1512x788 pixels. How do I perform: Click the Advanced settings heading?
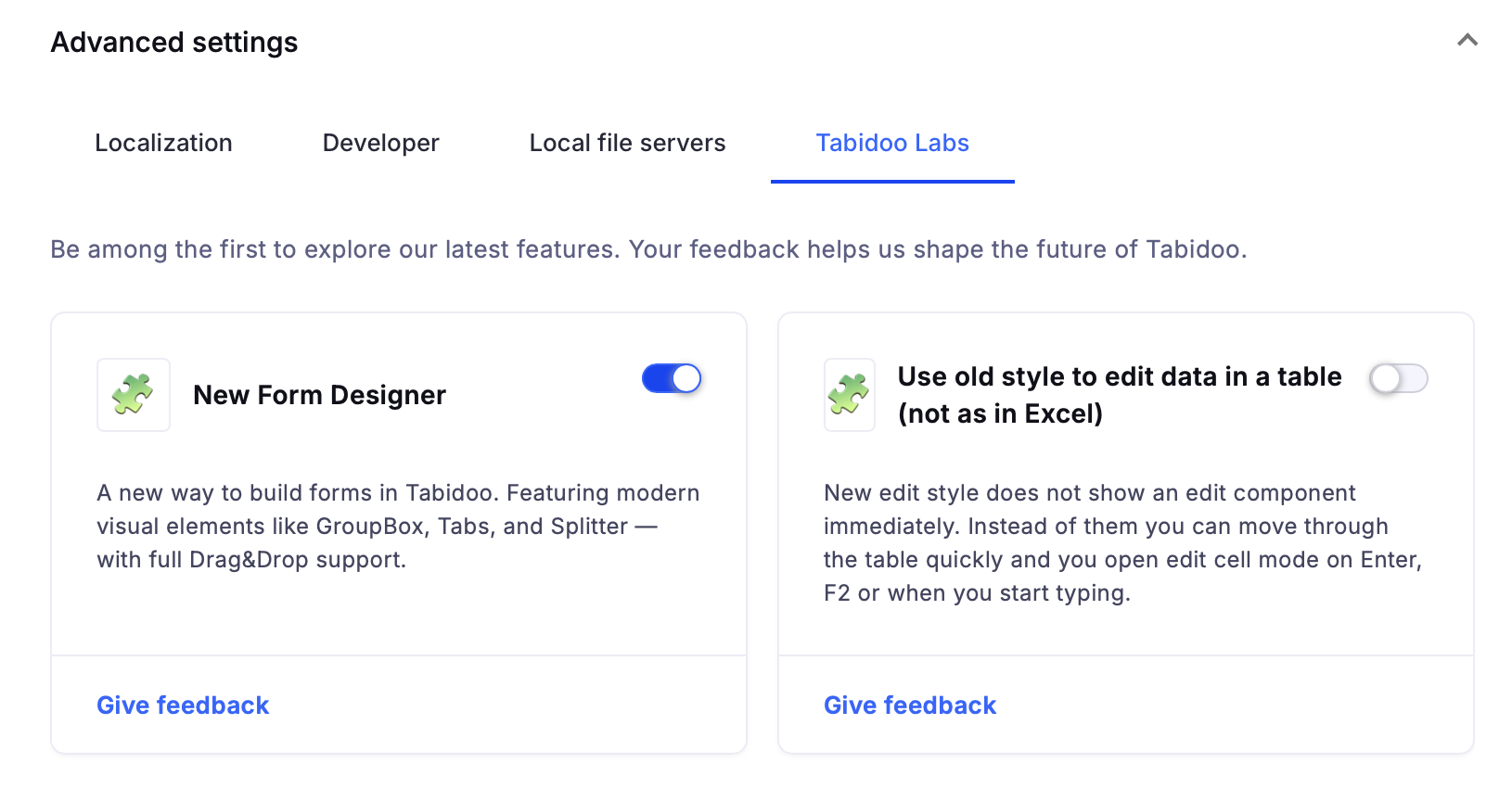174,43
